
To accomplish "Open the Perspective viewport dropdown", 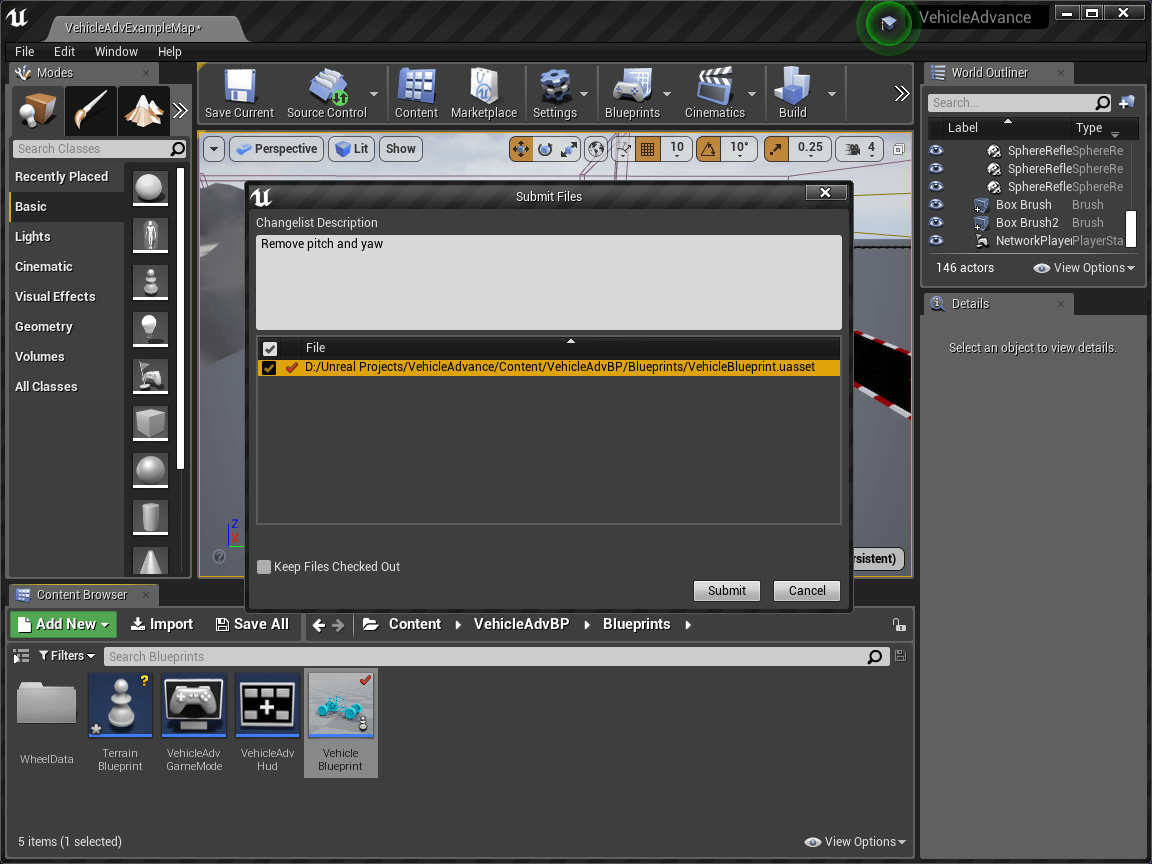I will (276, 148).
